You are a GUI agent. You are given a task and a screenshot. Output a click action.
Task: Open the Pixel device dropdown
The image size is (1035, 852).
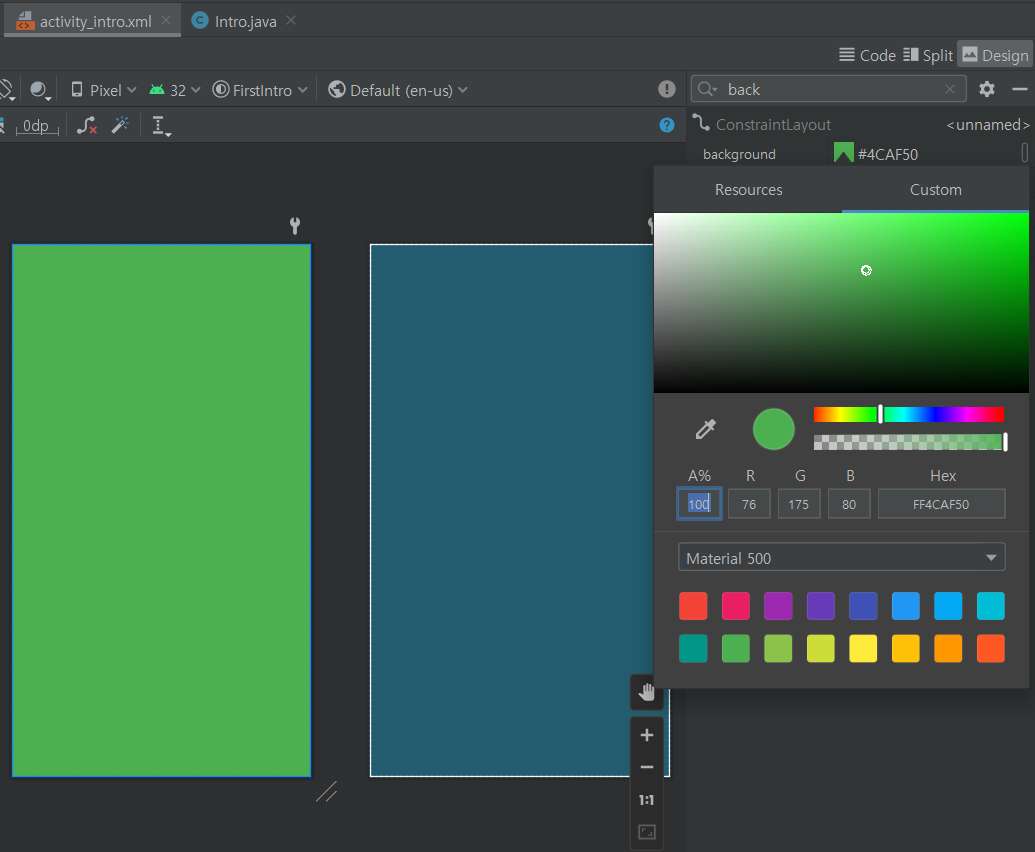pyautogui.click(x=104, y=90)
